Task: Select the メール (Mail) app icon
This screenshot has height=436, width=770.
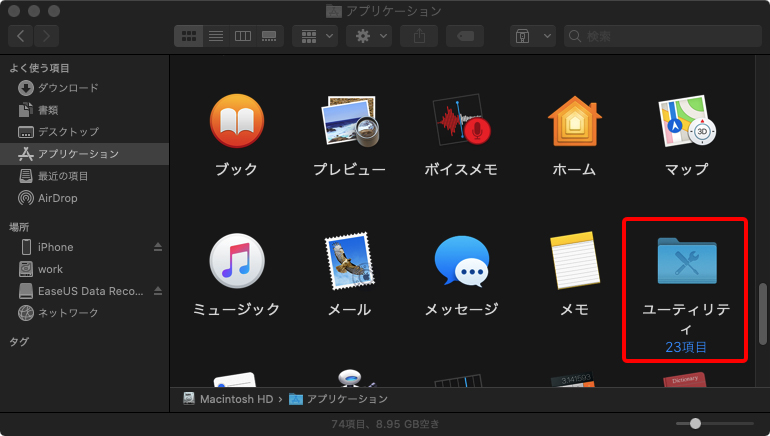Action: coord(349,261)
